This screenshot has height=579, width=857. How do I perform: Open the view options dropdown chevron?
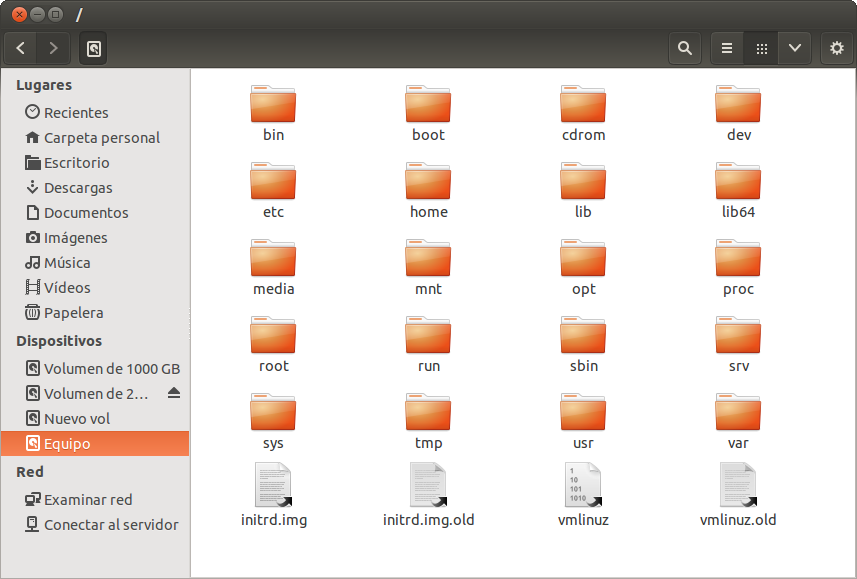pyautogui.click(x=795, y=48)
